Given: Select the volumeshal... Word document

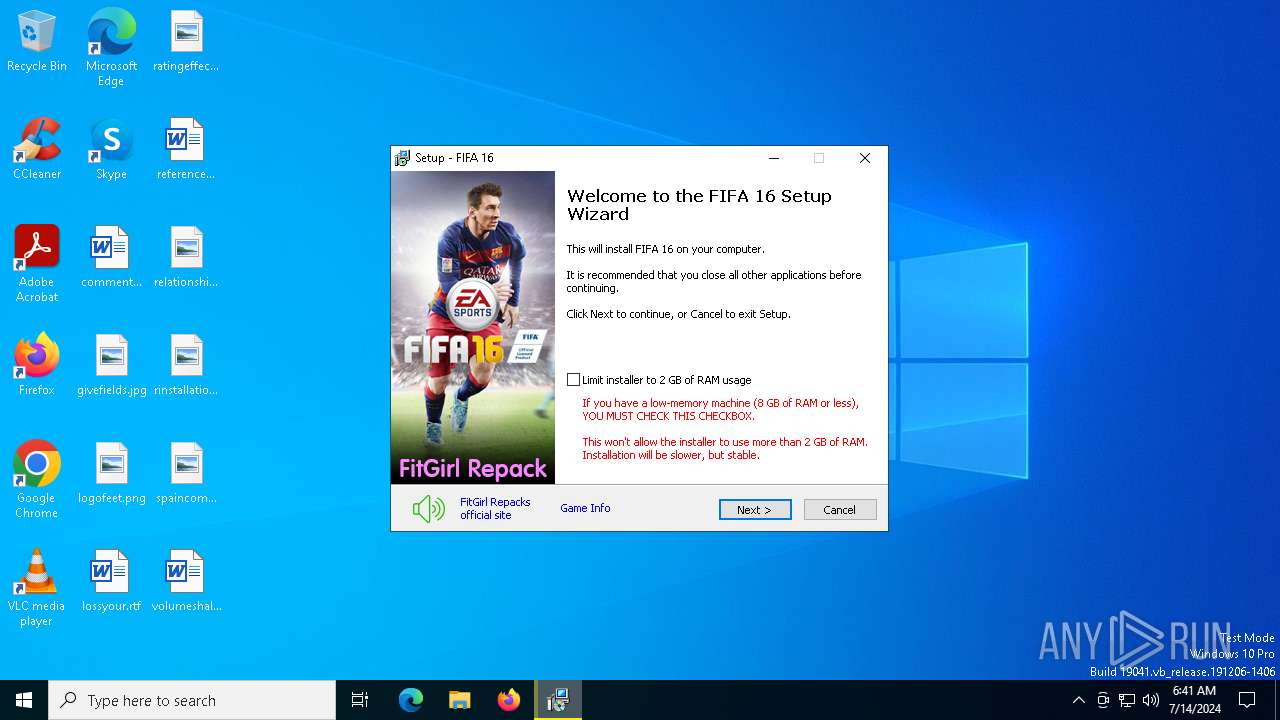Looking at the screenshot, I should click(186, 582).
